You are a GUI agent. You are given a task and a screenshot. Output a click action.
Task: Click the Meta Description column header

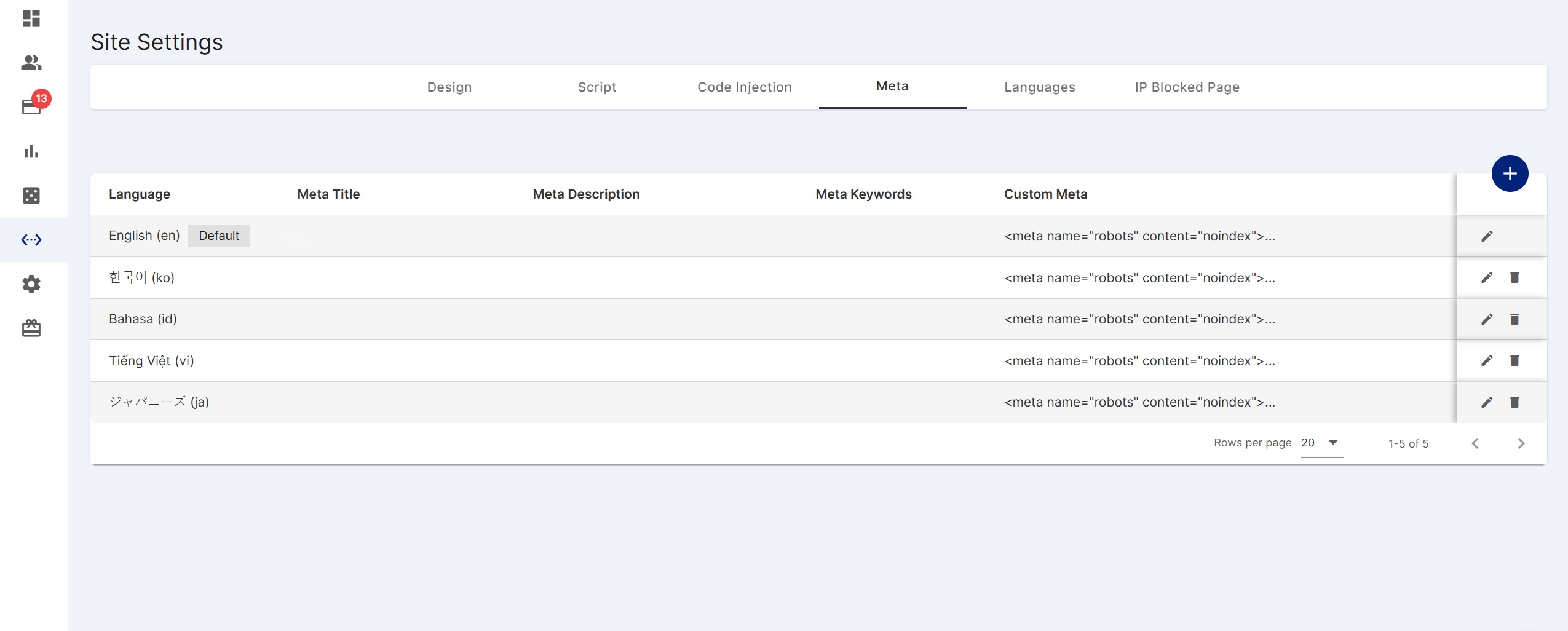[586, 194]
